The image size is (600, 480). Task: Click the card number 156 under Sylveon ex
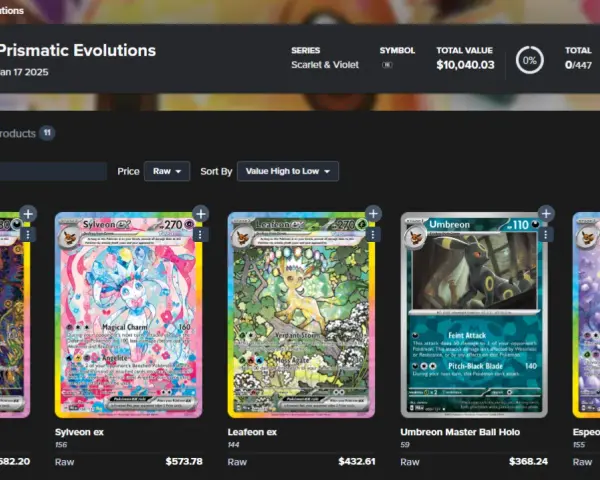(61, 445)
